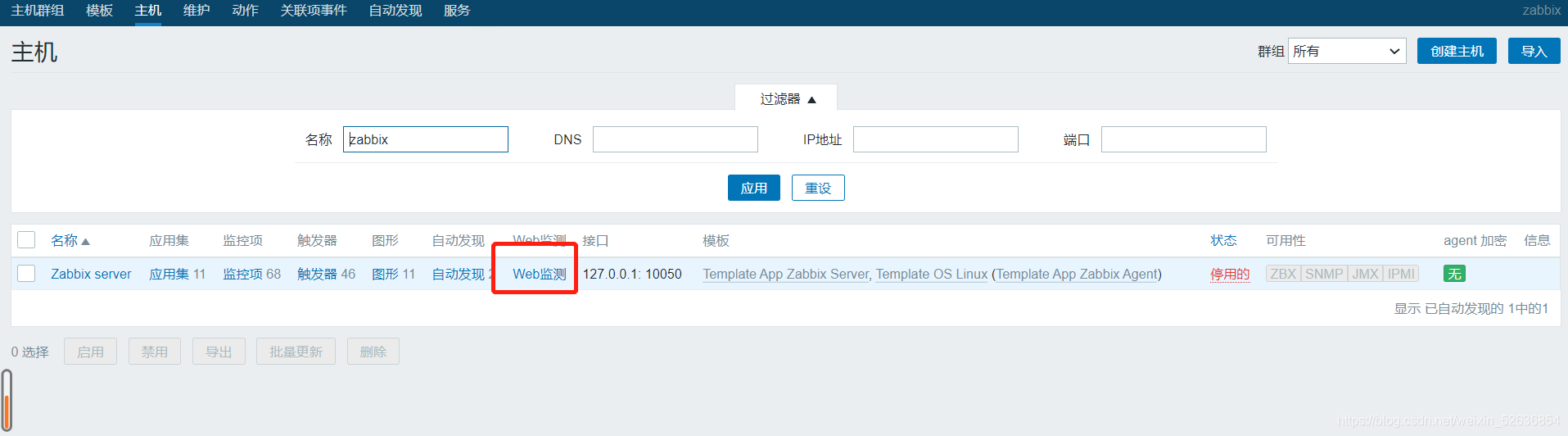Image resolution: width=1568 pixels, height=436 pixels.
Task: Open Template App Zabbix Agent link
Action: point(1077,274)
